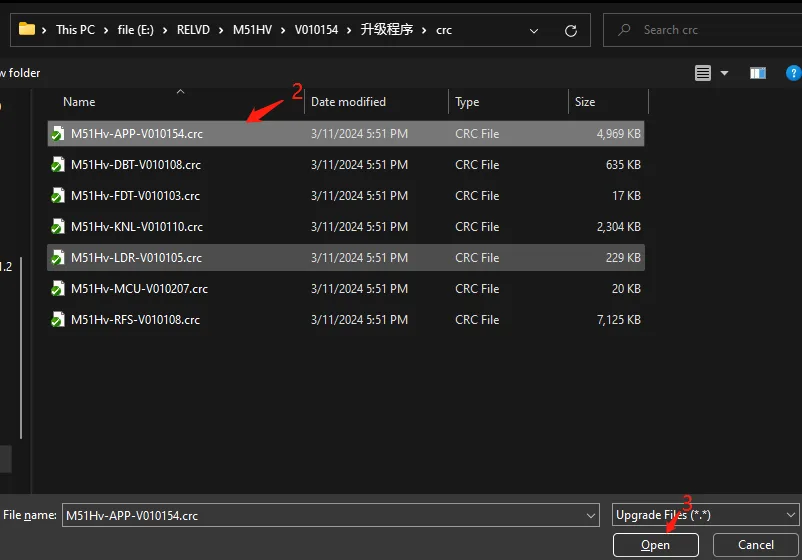
Task: Click date modified of M51Hv-RFS row
Action: 359,320
